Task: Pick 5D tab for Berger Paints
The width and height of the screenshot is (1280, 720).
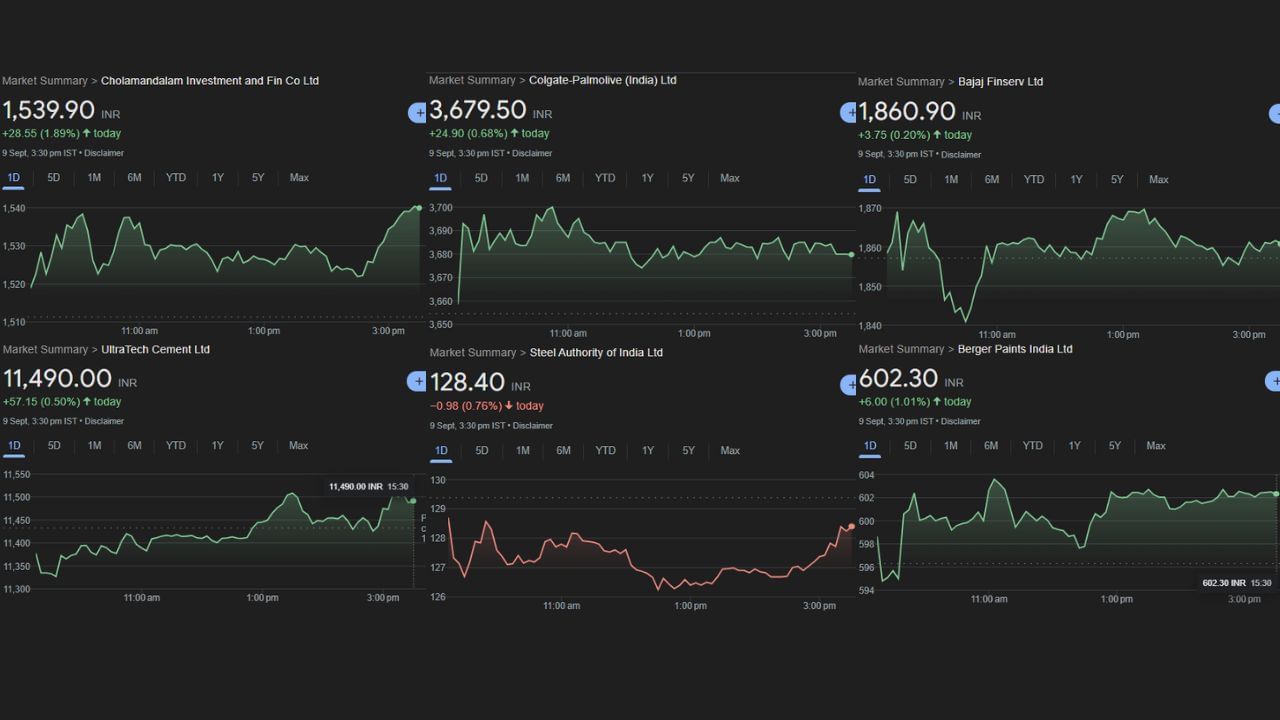Action: (910, 446)
